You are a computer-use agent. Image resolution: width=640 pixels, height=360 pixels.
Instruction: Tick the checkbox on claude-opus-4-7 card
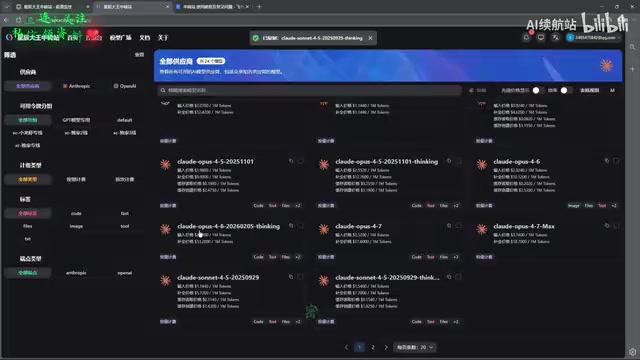point(458,226)
